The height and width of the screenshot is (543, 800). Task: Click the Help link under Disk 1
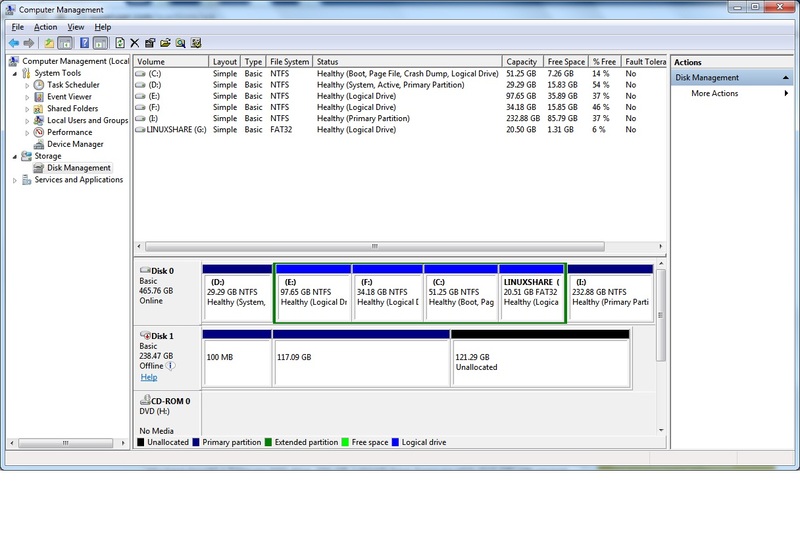pos(148,377)
